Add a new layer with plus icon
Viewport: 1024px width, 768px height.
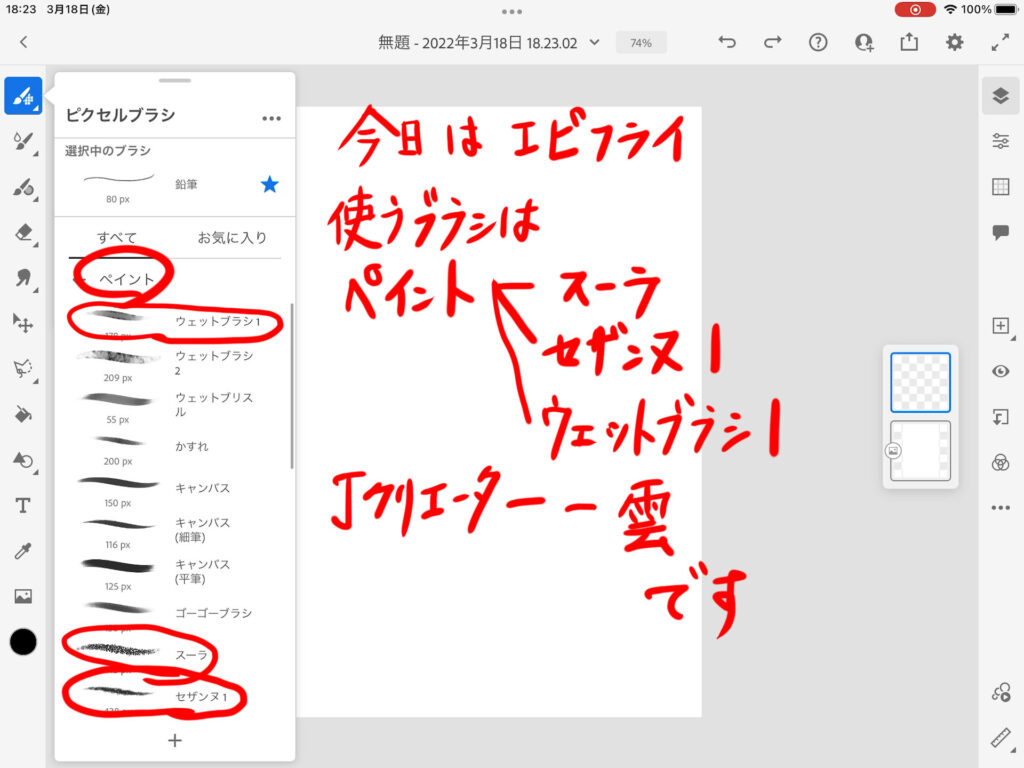point(1000,326)
